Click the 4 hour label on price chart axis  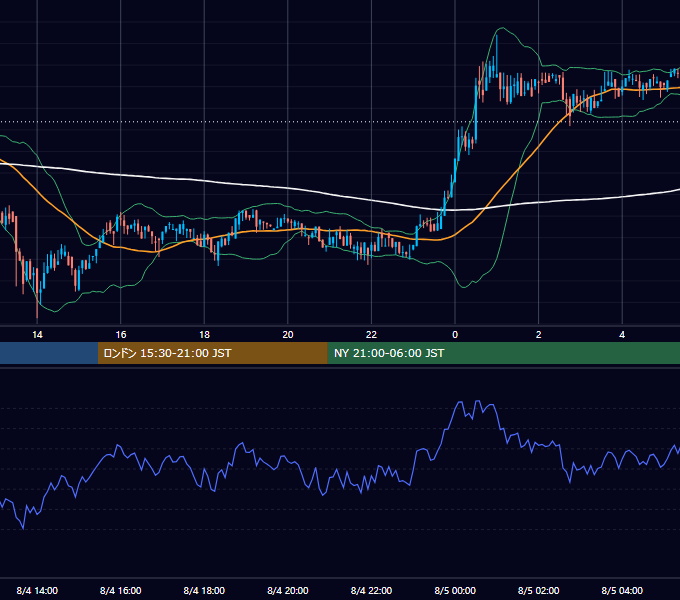point(622,335)
